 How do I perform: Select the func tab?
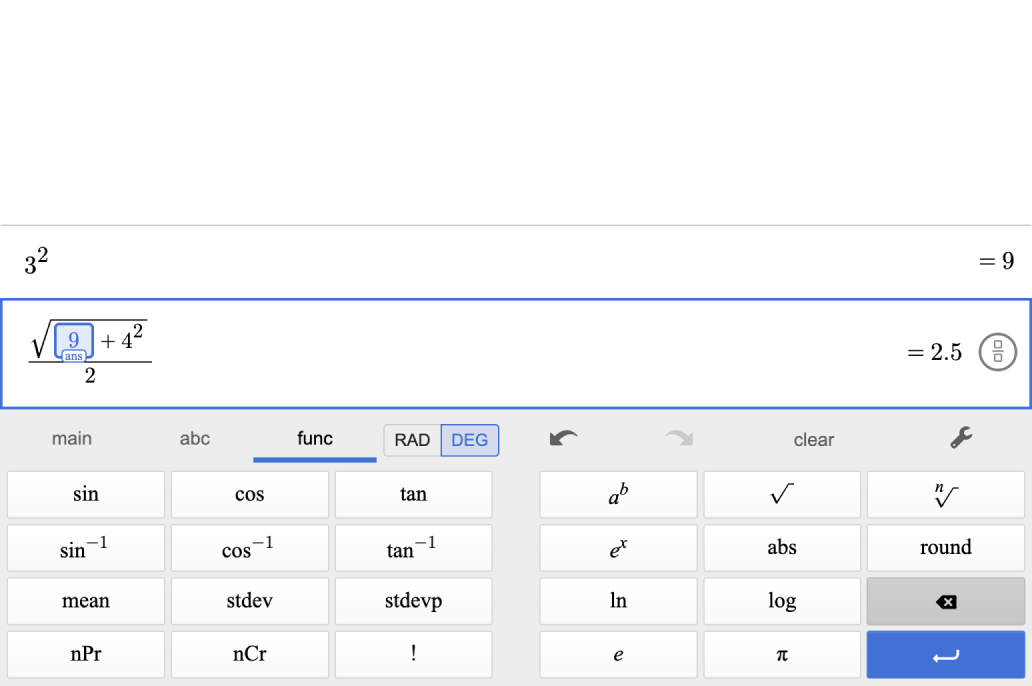point(314,438)
